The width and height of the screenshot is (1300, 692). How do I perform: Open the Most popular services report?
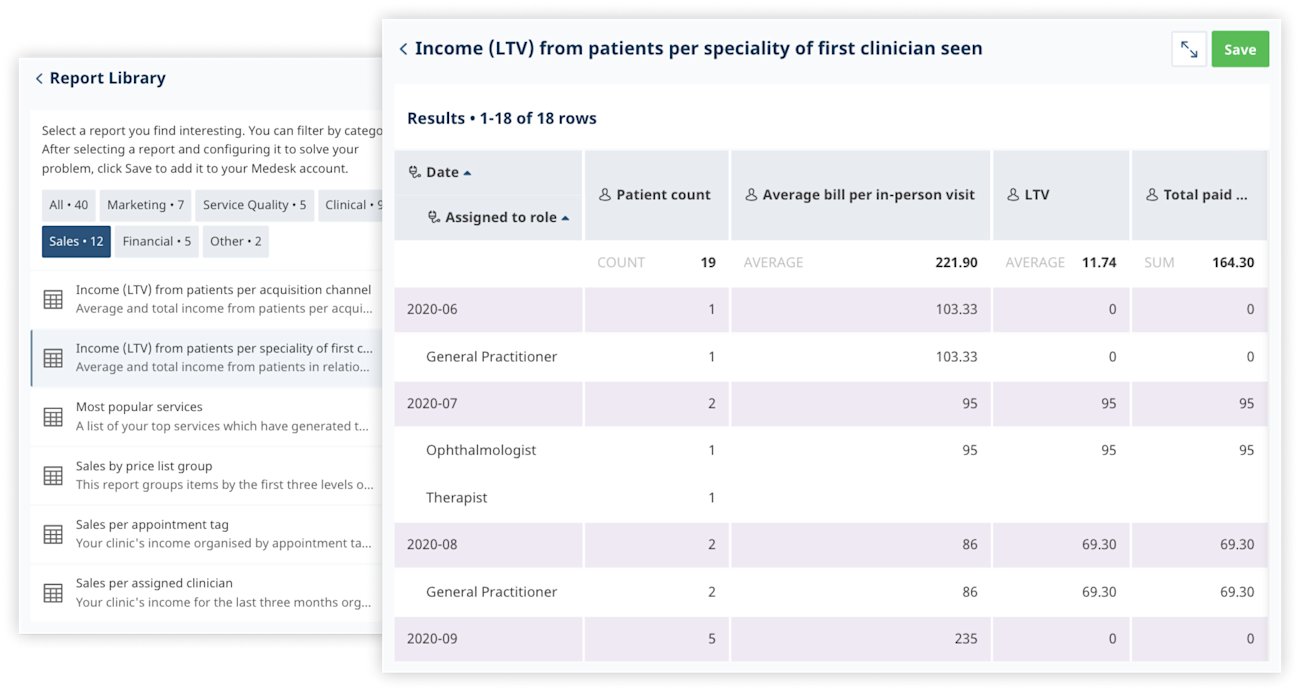click(x=139, y=407)
